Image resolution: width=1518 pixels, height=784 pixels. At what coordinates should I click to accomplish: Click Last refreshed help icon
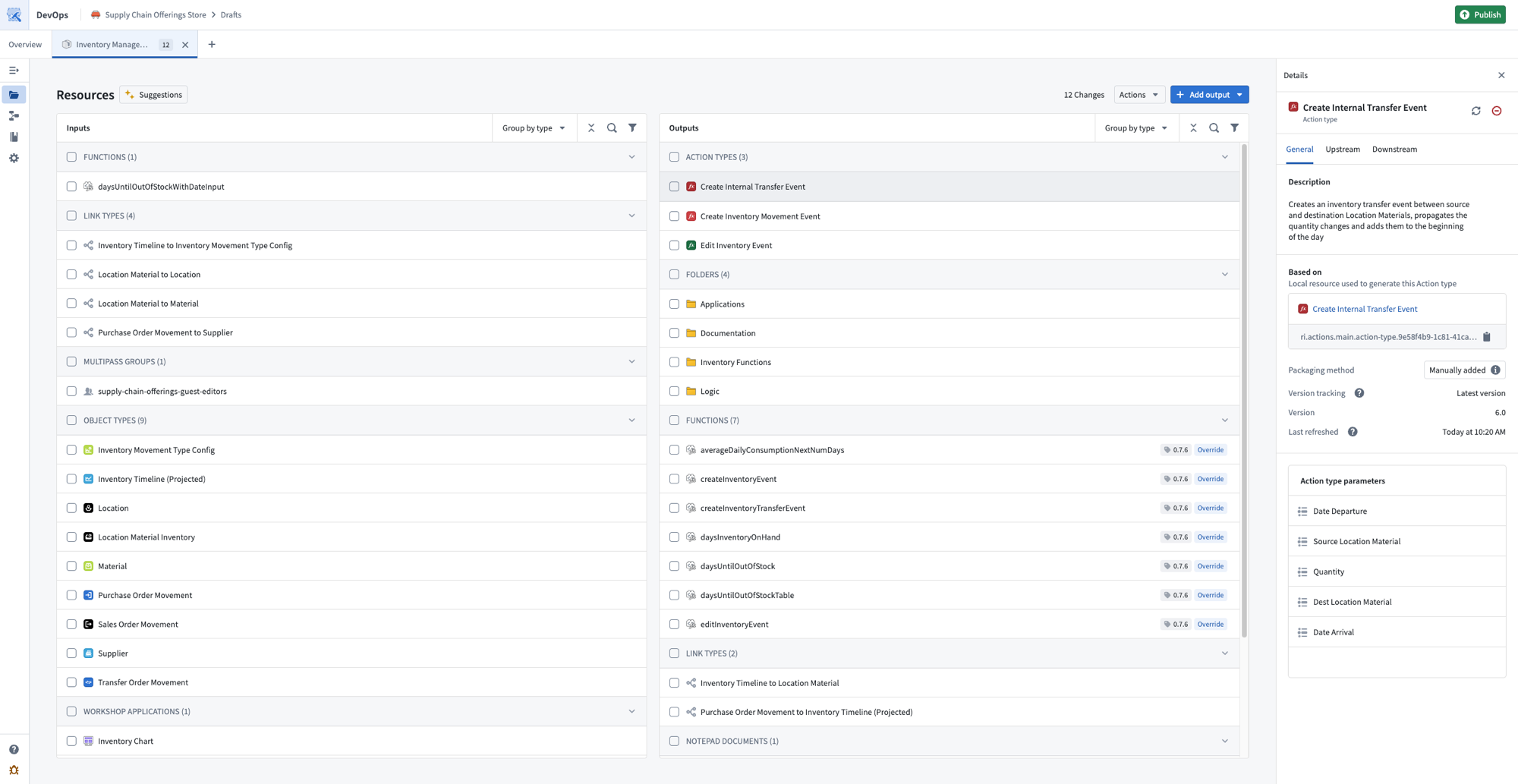coord(1353,432)
